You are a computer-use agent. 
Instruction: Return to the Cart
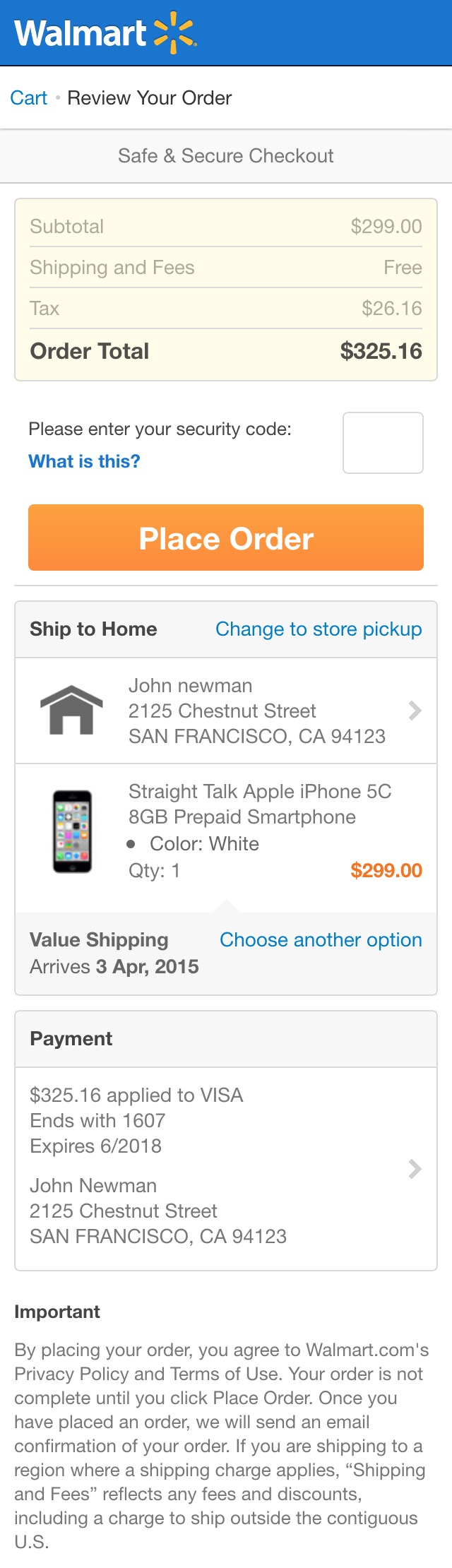coord(28,98)
